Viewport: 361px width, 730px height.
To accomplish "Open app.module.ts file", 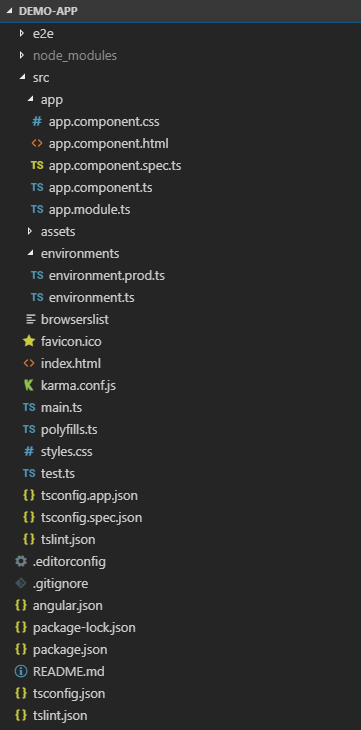I will 89,210.
